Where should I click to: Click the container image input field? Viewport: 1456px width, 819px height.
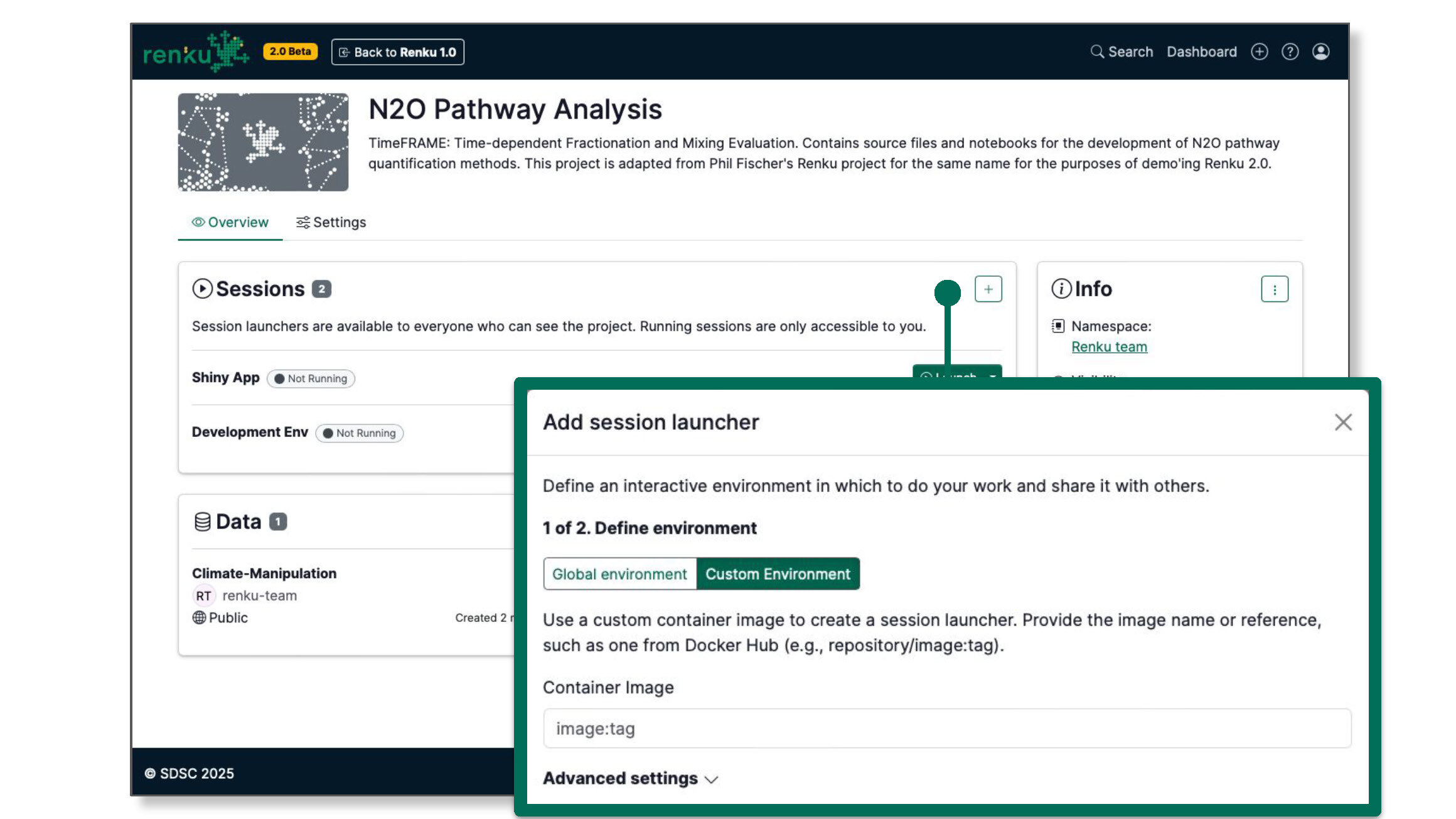pos(947,728)
